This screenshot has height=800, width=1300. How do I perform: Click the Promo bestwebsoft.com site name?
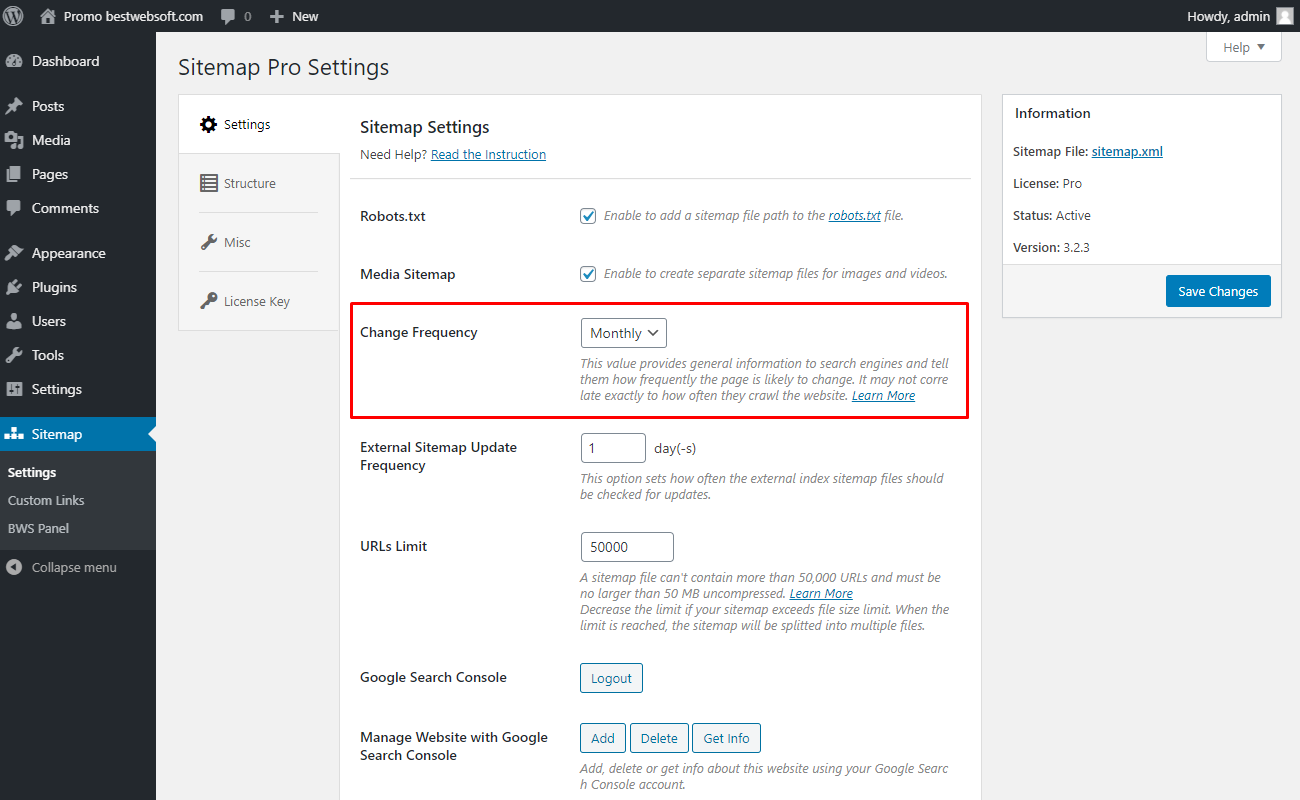(133, 16)
